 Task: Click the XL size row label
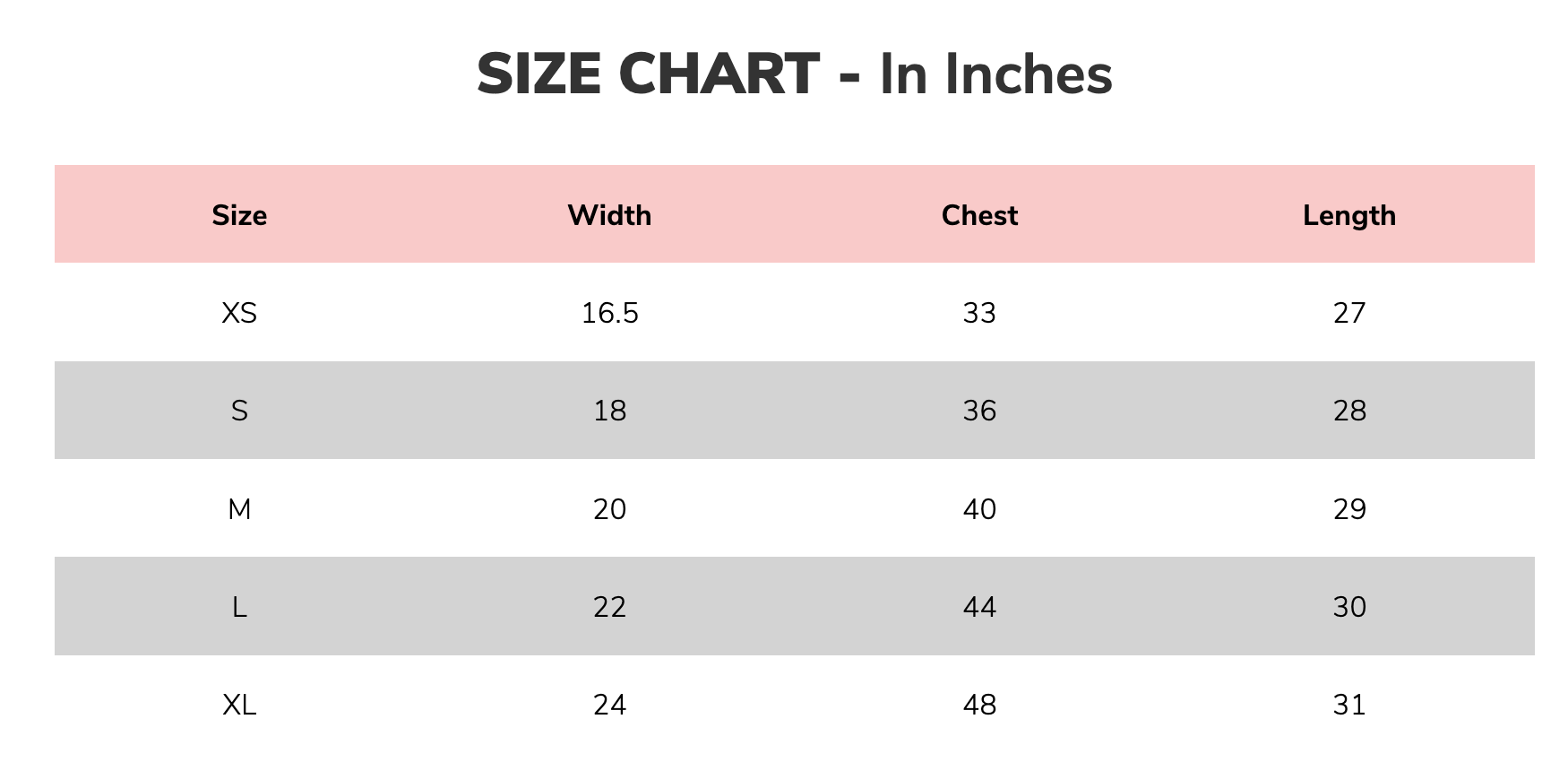(239, 705)
